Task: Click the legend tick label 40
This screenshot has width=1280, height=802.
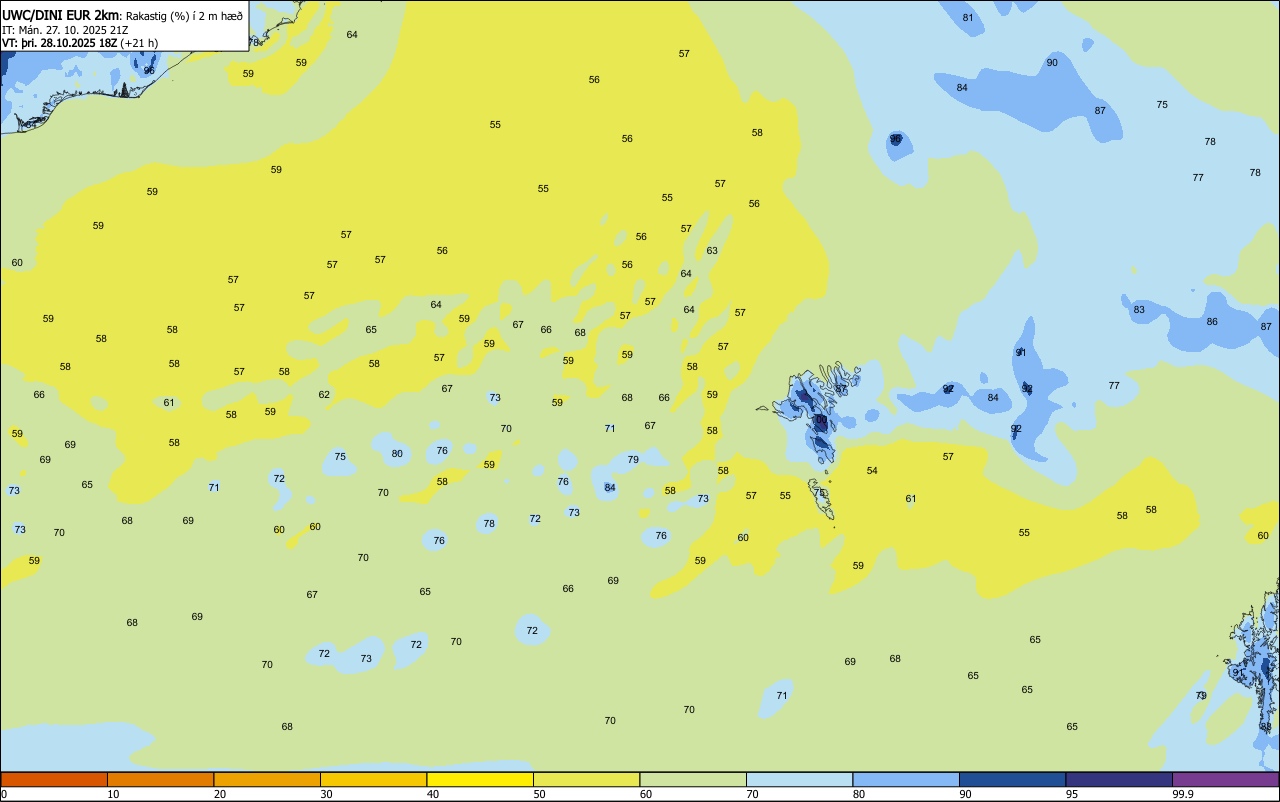Action: click(433, 794)
